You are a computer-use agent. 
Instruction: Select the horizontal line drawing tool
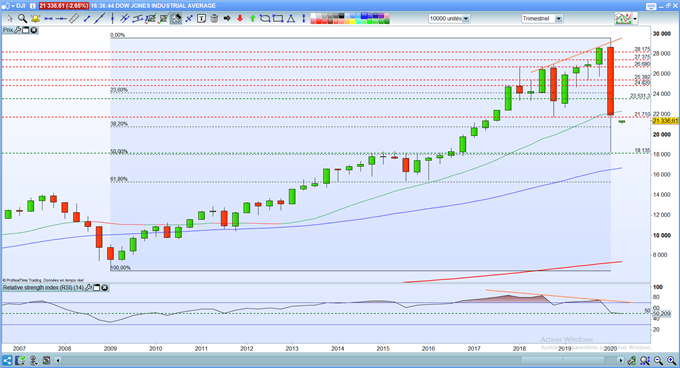point(49,19)
